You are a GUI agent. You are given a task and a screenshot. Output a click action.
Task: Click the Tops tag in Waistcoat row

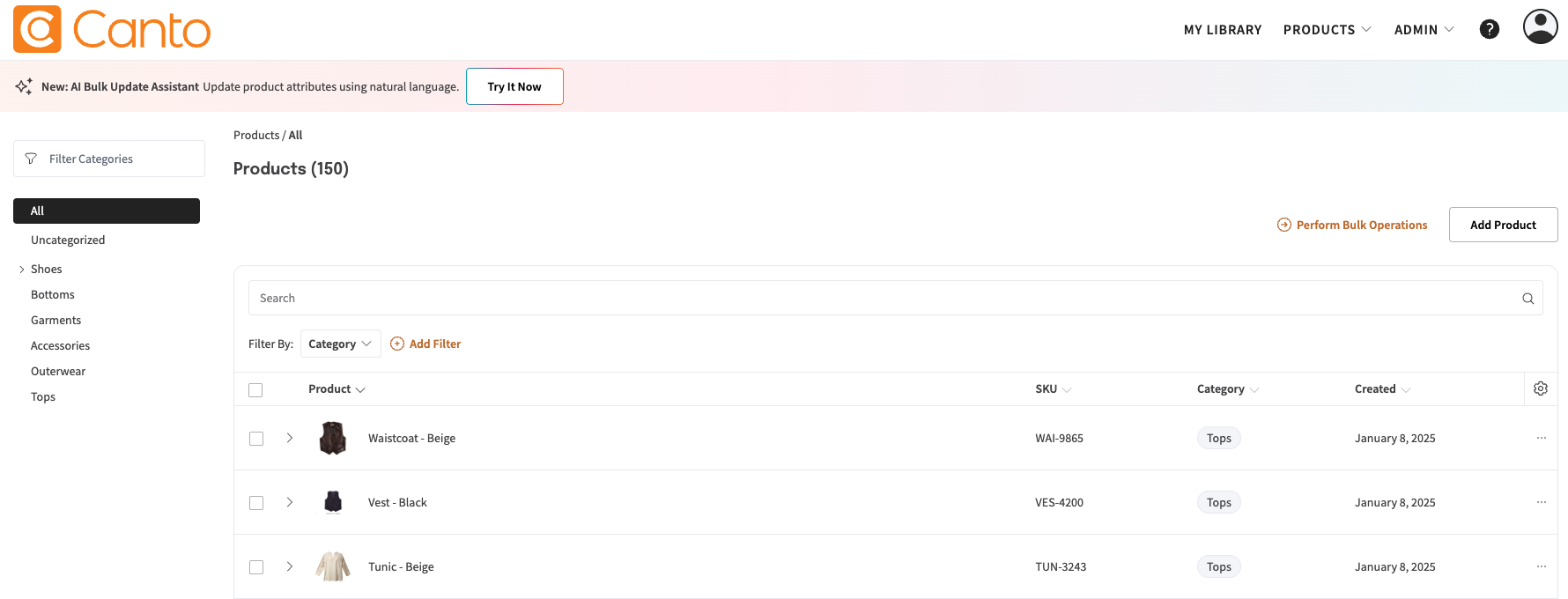(x=1219, y=438)
